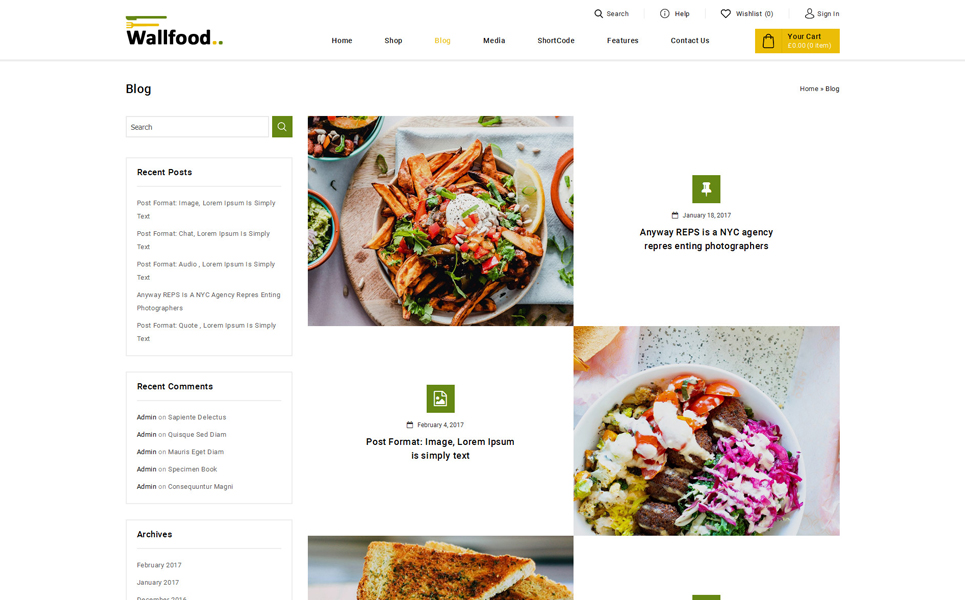This screenshot has height=600, width=965.
Task: Click the magnifier icon next to Search in header
Action: [x=598, y=14]
